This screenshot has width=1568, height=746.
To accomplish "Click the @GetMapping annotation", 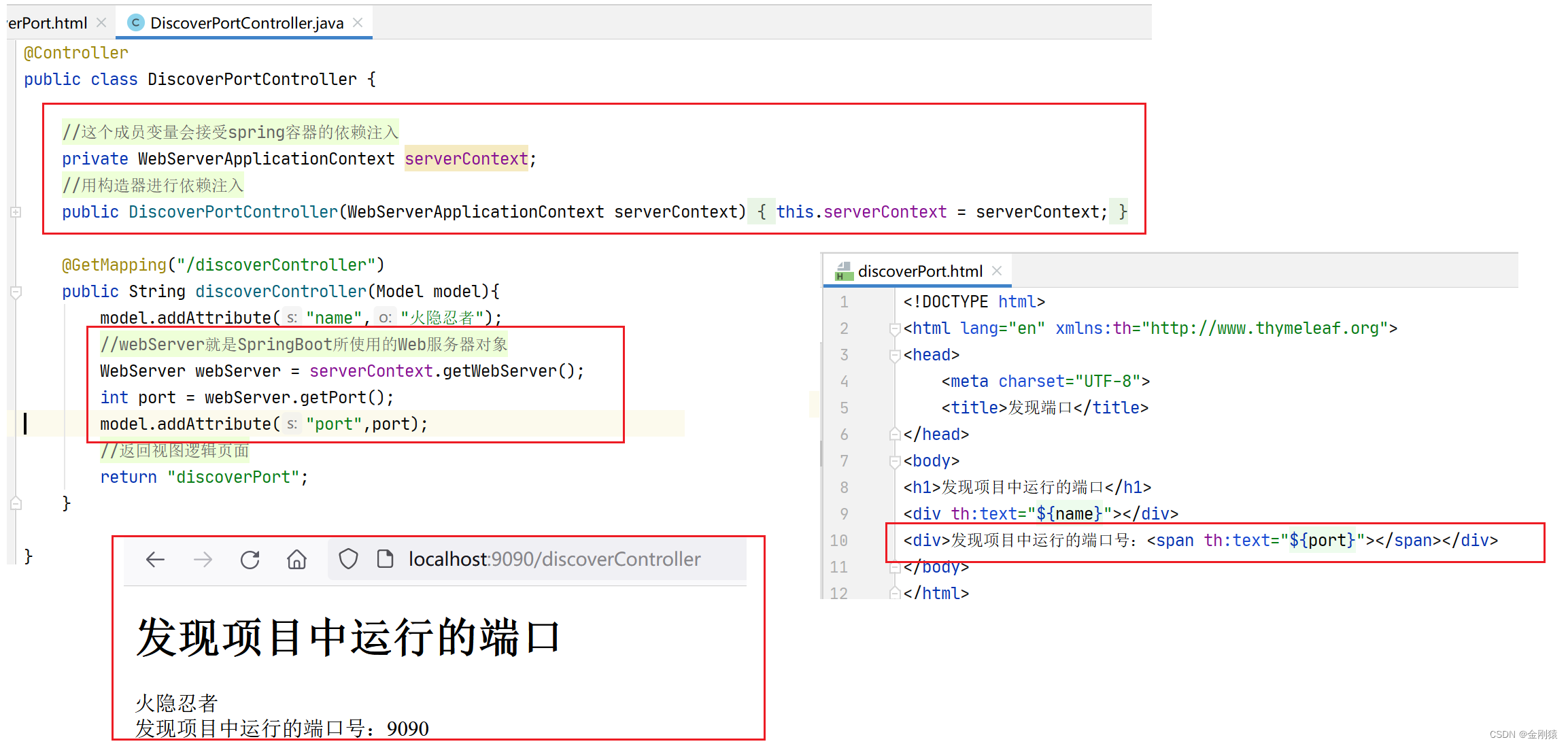I will click(114, 265).
